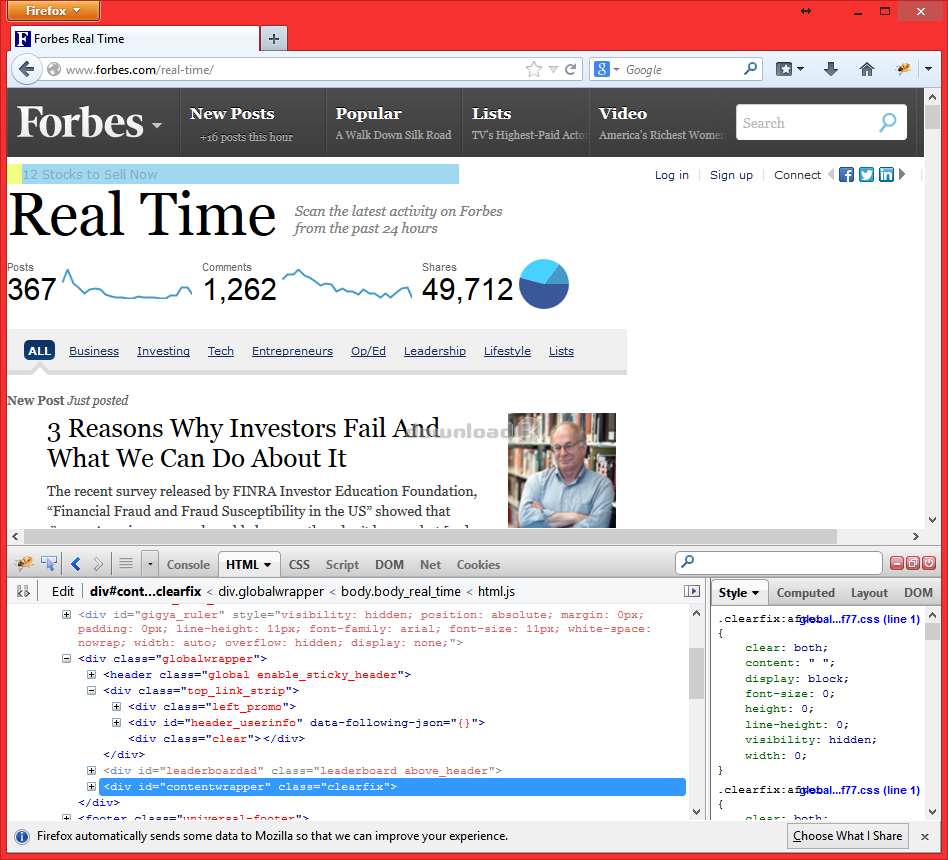Go to the Firefox home page
948x860 pixels.
point(866,70)
